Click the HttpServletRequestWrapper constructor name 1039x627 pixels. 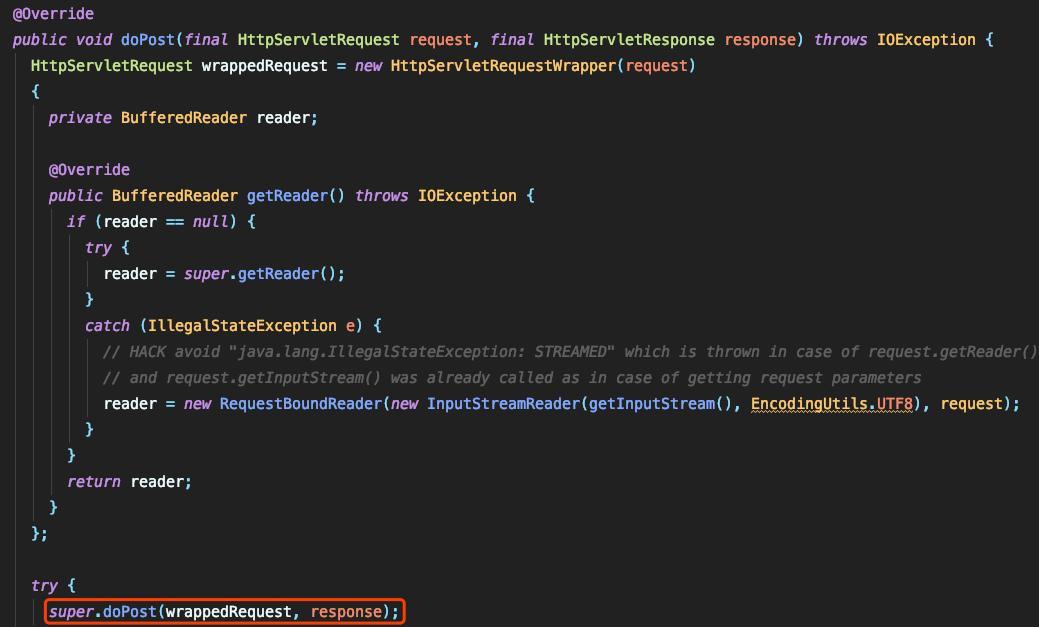pos(503,66)
